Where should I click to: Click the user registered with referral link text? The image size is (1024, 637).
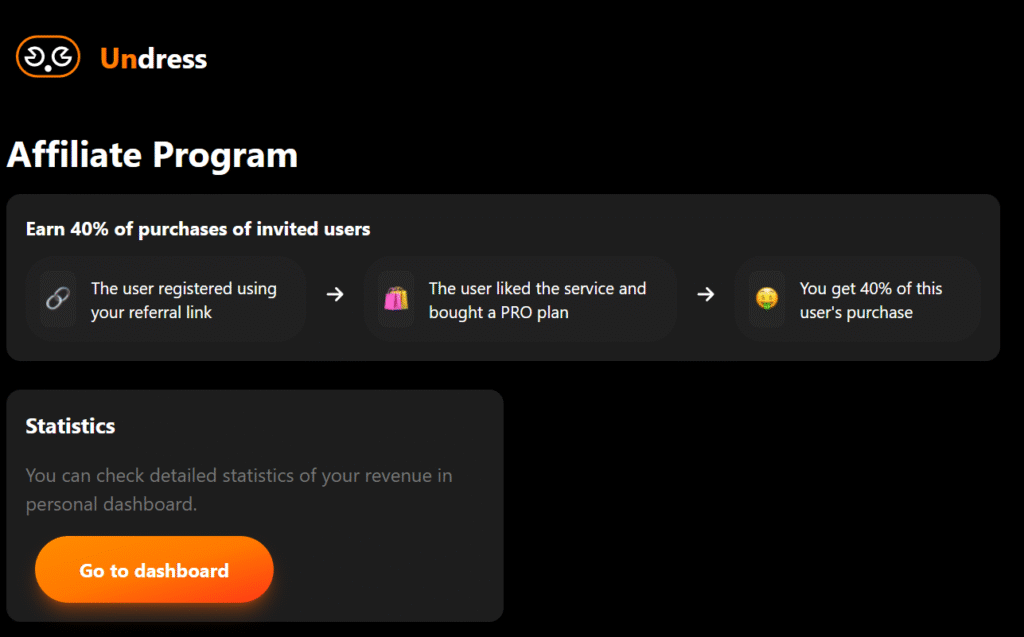[184, 300]
